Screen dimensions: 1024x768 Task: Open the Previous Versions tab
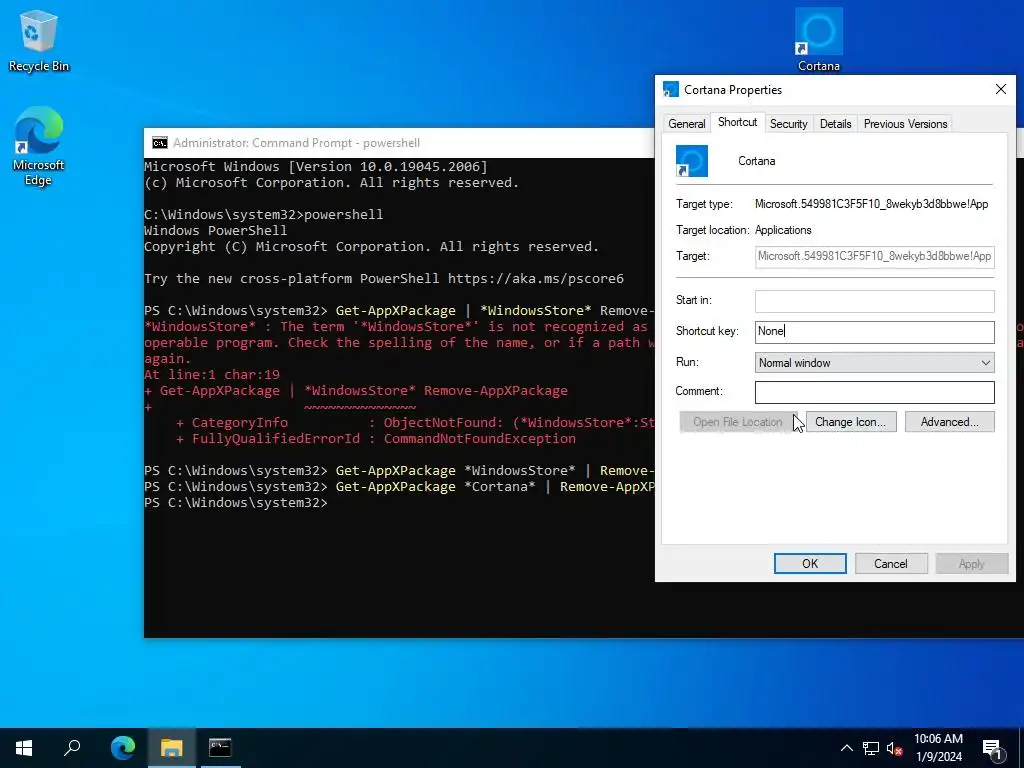[905, 124]
